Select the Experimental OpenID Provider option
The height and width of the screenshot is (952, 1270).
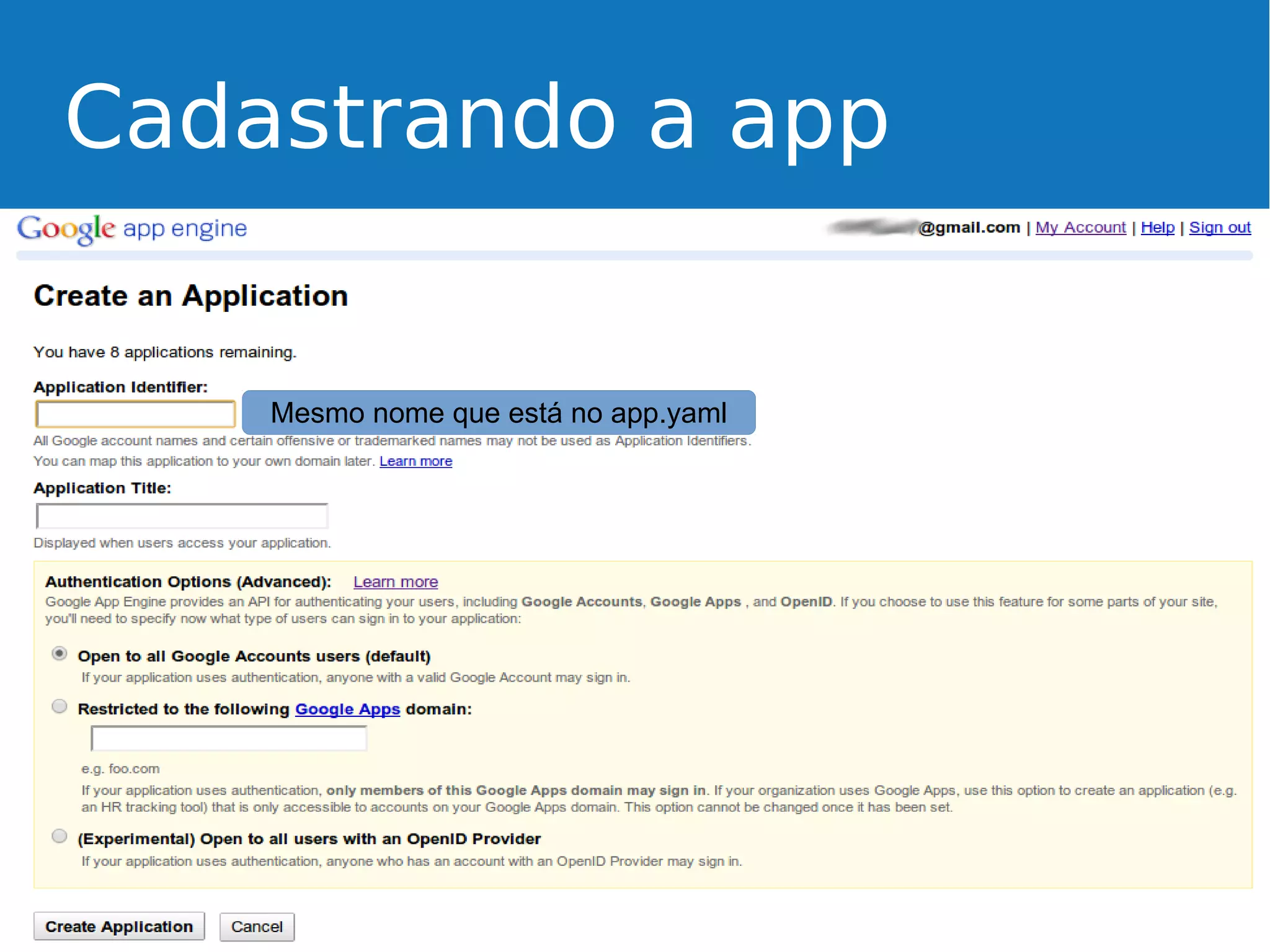60,836
